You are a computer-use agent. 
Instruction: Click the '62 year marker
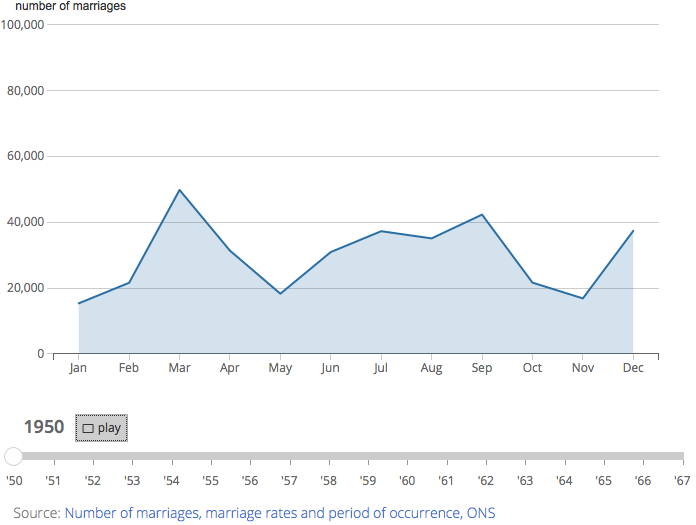(x=486, y=481)
